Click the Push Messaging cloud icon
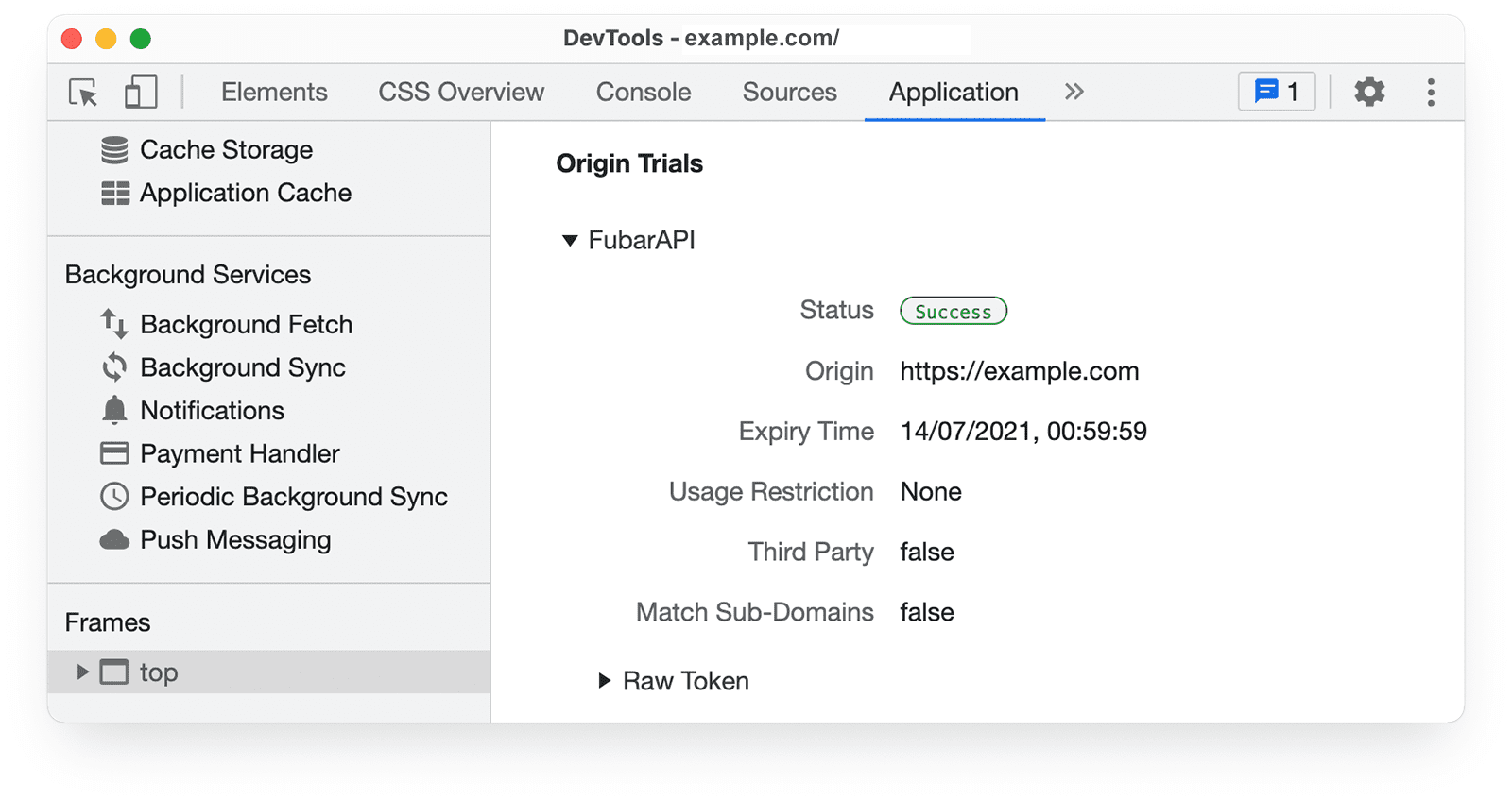Screen dimensions: 1512x800 tap(114, 540)
